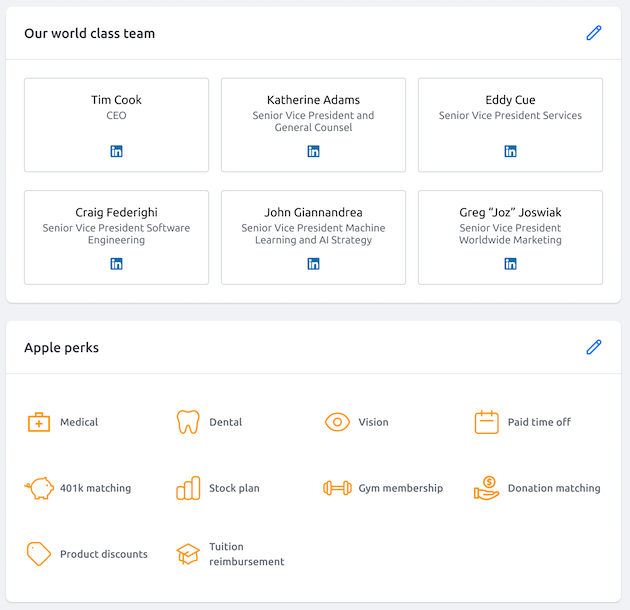Click the "Senior Vice President Software Engineering" title
Screen dimensions: 630x610
[x=116, y=234]
